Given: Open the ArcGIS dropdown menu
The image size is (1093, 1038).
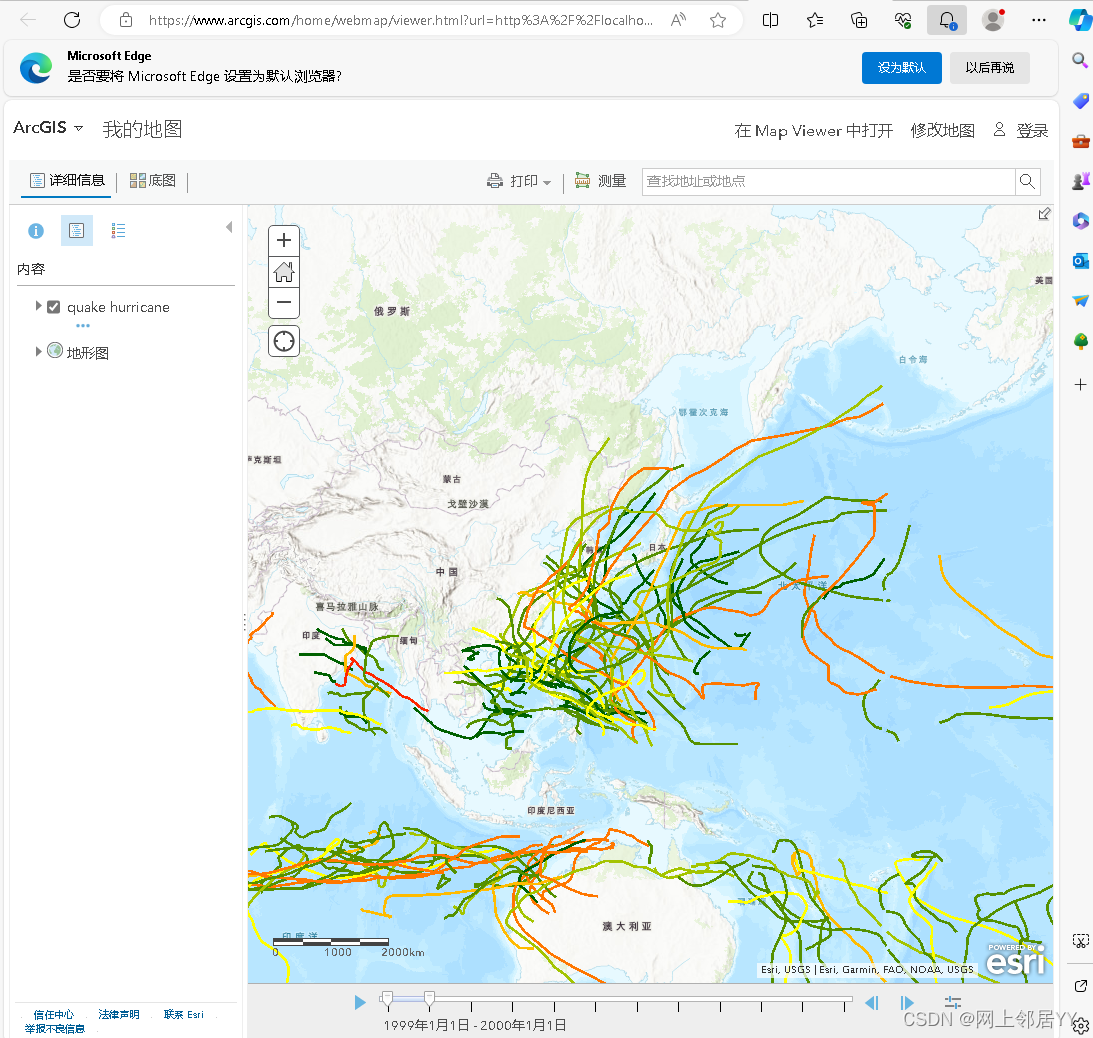Looking at the screenshot, I should coord(48,128).
